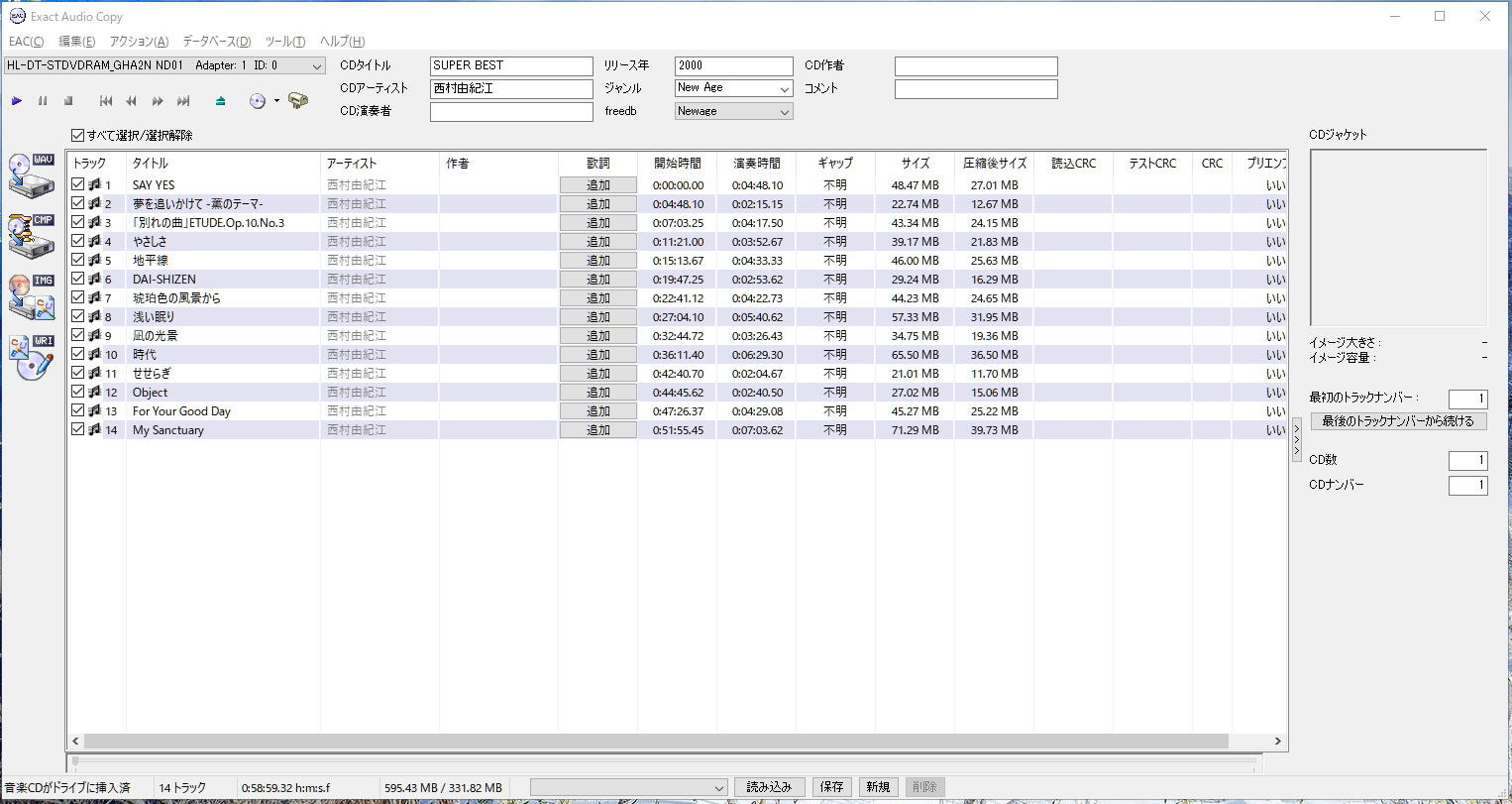Image resolution: width=1512 pixels, height=804 pixels.
Task: Click the 新規 button
Action: pos(878,787)
